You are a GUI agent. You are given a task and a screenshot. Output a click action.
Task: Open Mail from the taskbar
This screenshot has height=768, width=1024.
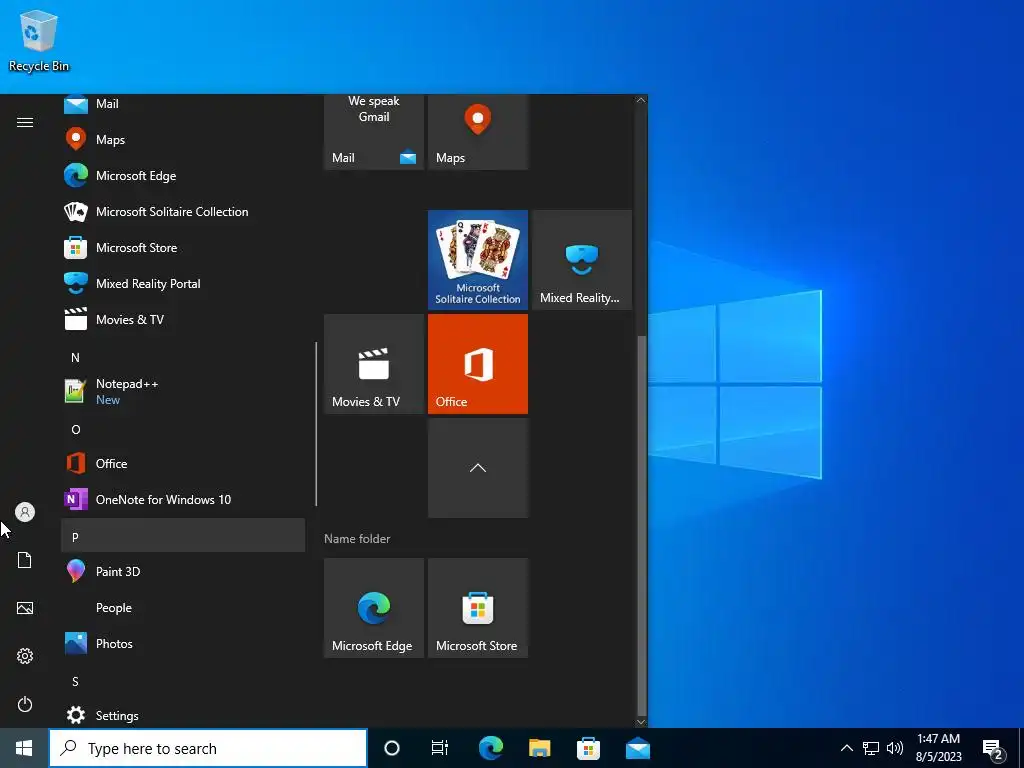(x=637, y=748)
